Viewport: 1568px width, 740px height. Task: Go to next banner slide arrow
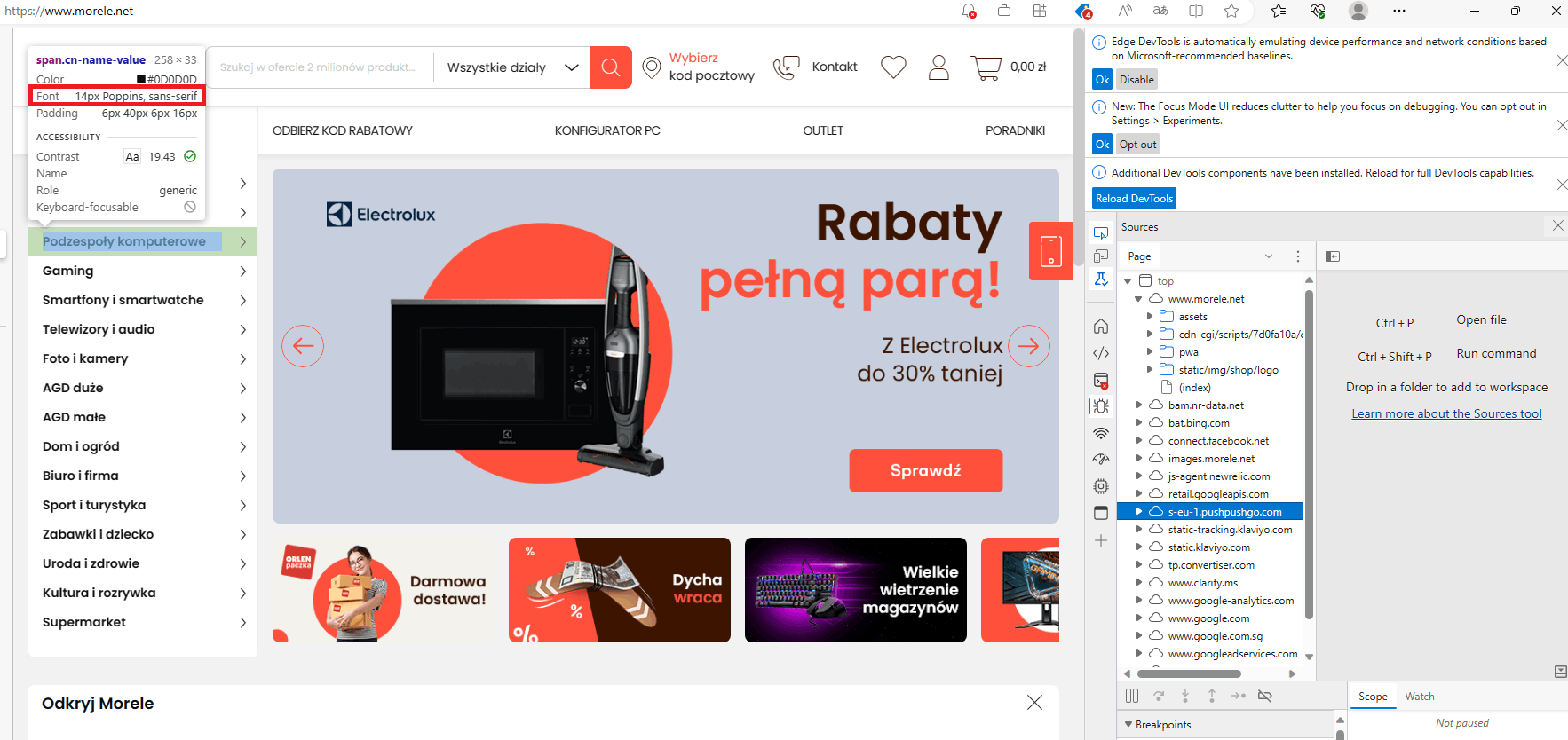pyautogui.click(x=1028, y=346)
